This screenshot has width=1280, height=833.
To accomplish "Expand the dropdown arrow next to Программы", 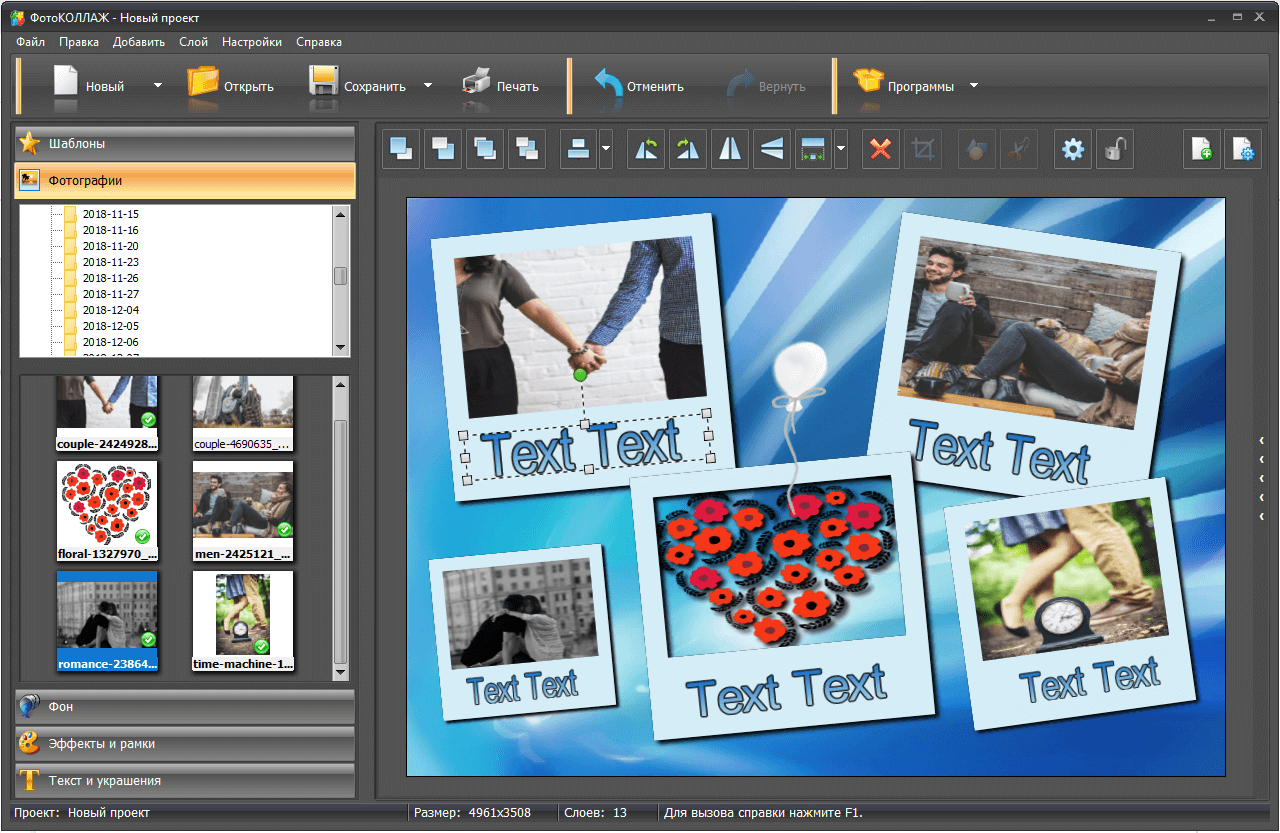I will tap(974, 86).
